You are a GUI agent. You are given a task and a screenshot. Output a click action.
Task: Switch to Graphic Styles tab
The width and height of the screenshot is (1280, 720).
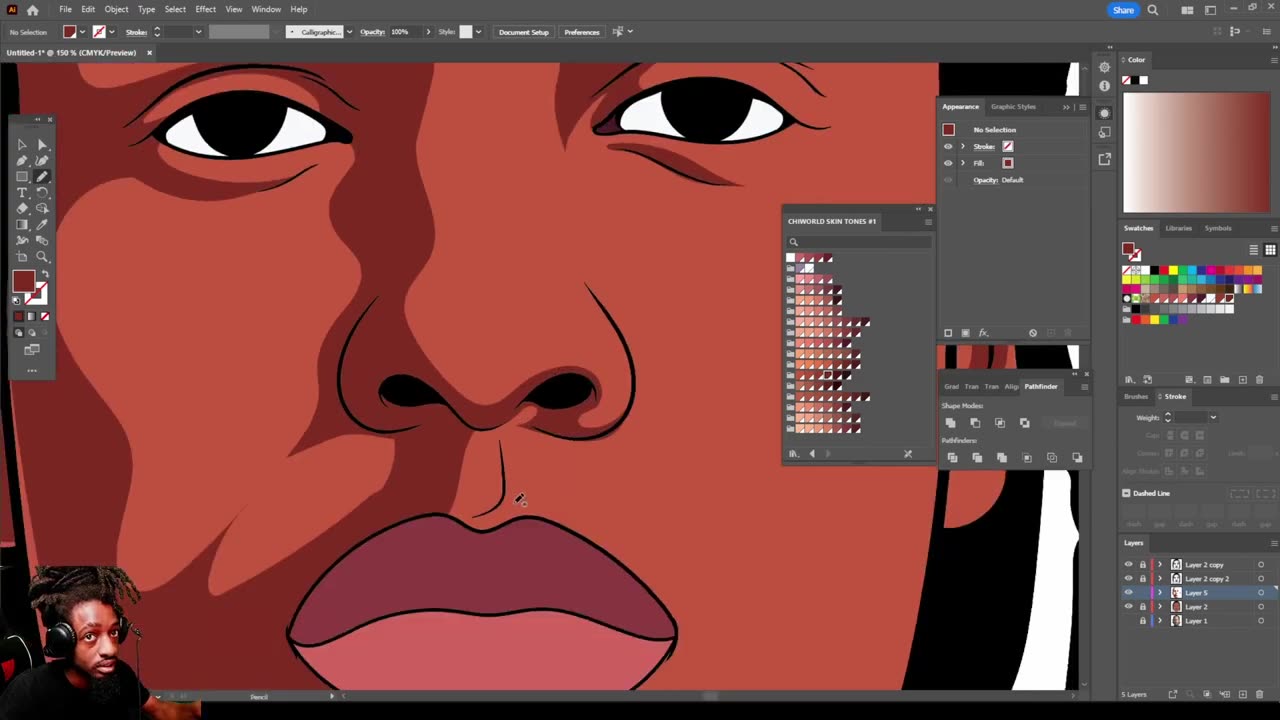(1013, 107)
